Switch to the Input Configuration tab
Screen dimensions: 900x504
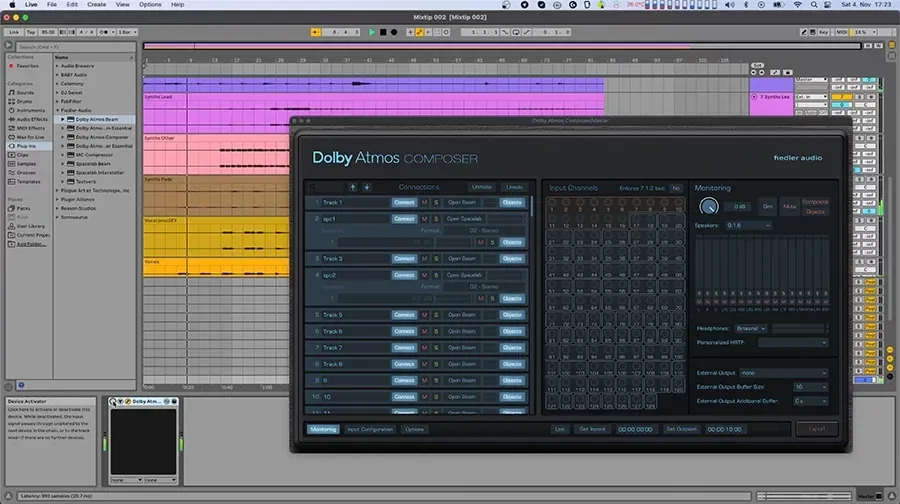(370, 429)
